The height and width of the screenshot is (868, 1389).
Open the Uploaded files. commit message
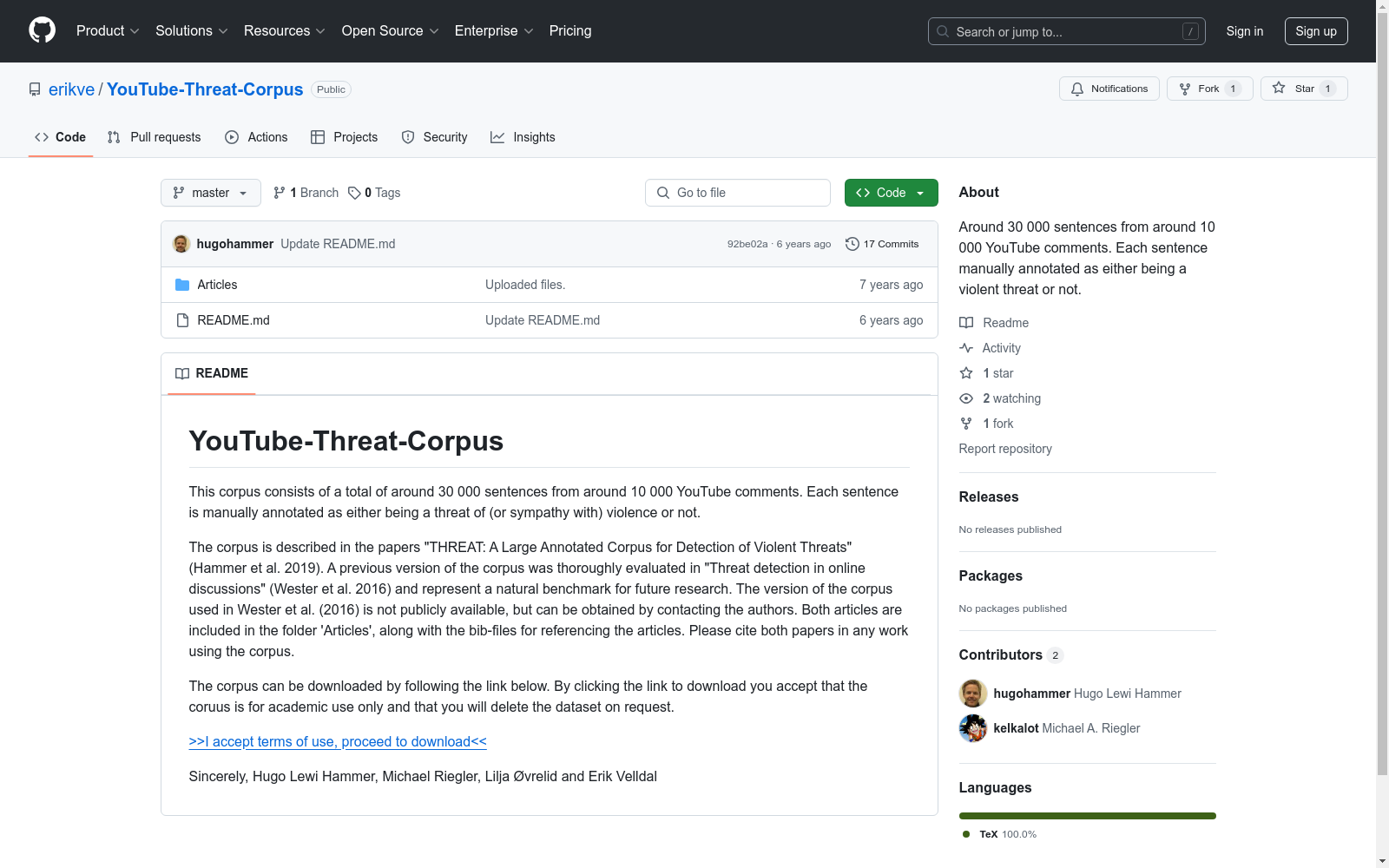point(525,285)
